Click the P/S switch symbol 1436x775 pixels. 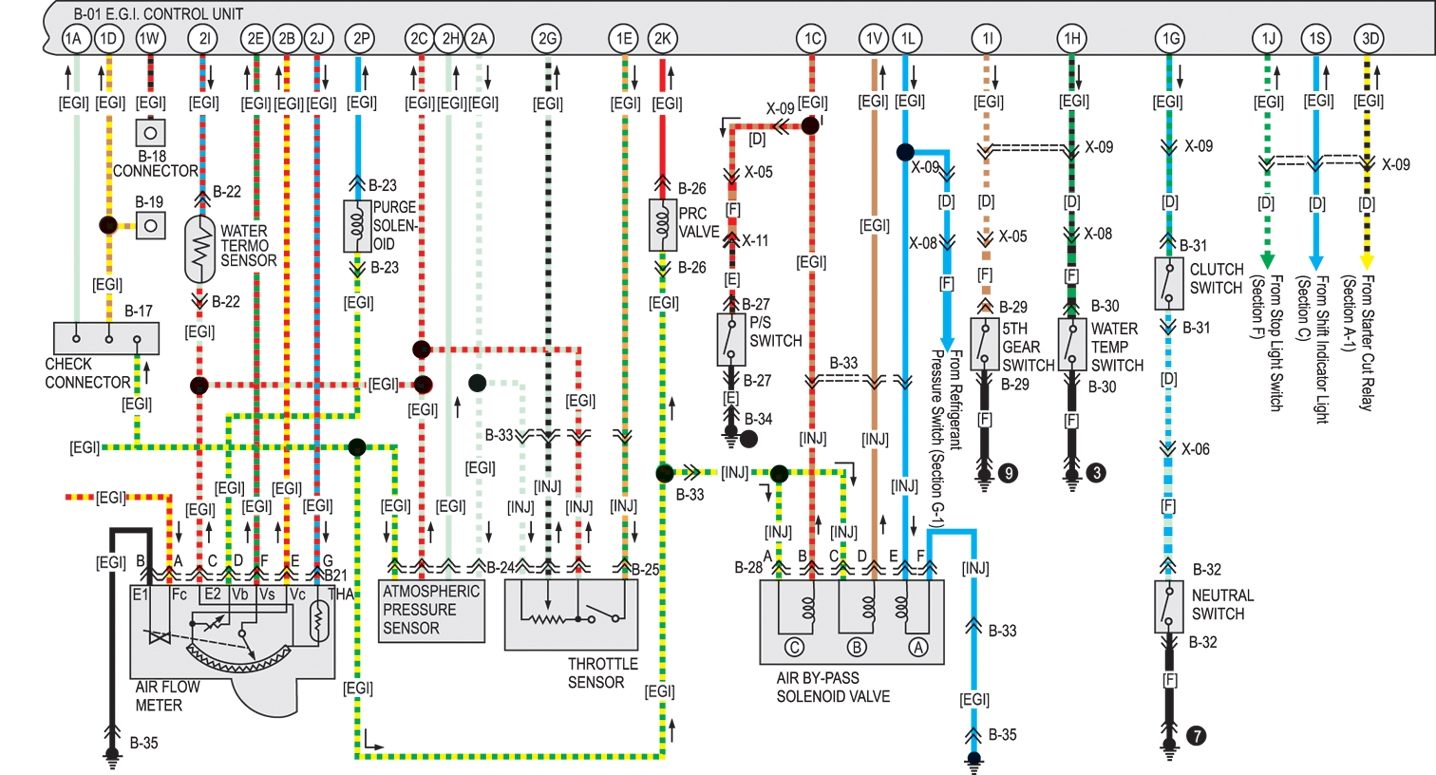point(730,338)
